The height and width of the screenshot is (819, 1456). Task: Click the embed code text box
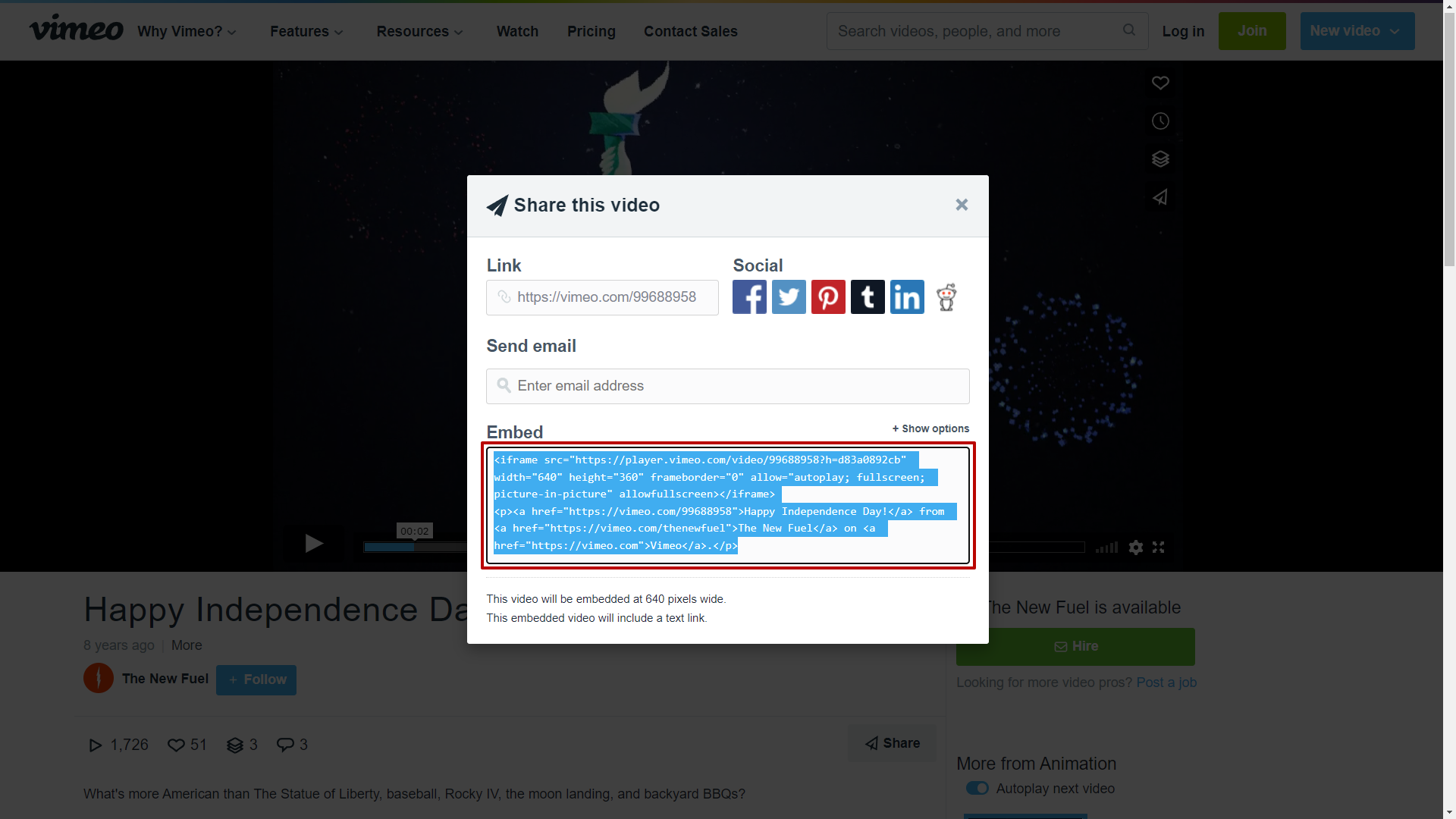click(727, 505)
